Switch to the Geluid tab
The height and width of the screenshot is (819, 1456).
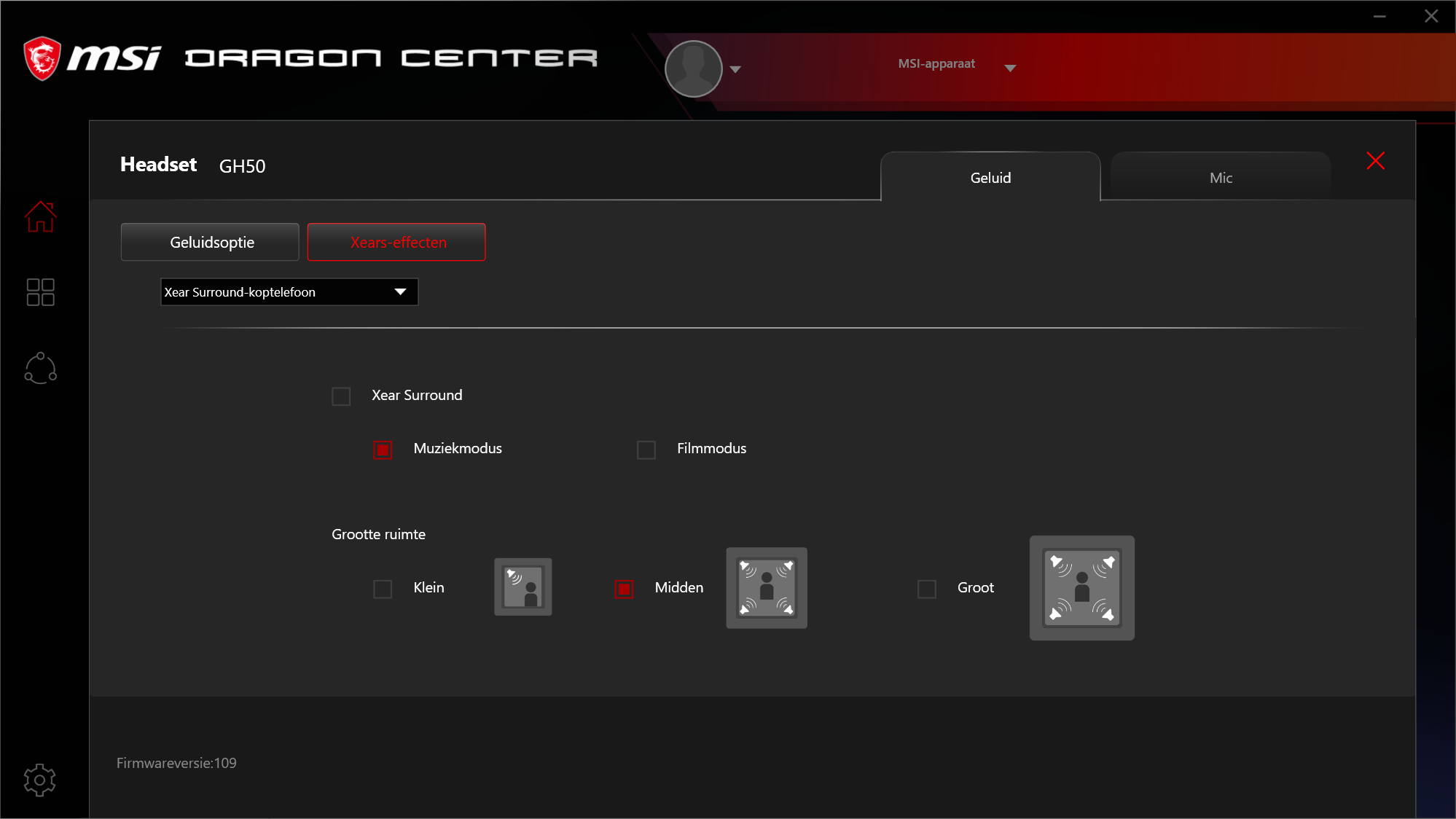[x=990, y=177]
